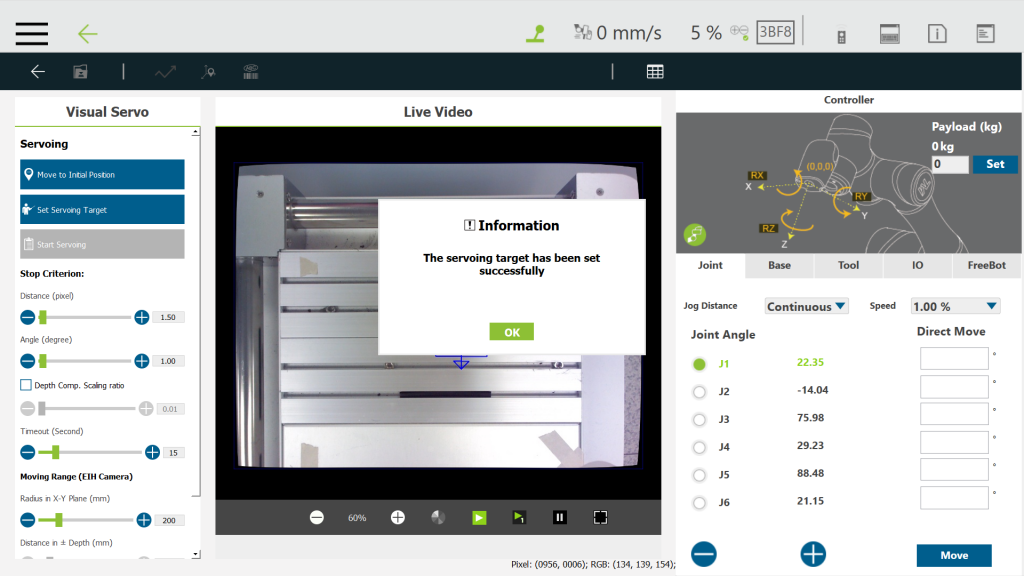1024x576 pixels.
Task: Expand the Speed 1.00 % dropdown
Action: click(955, 306)
